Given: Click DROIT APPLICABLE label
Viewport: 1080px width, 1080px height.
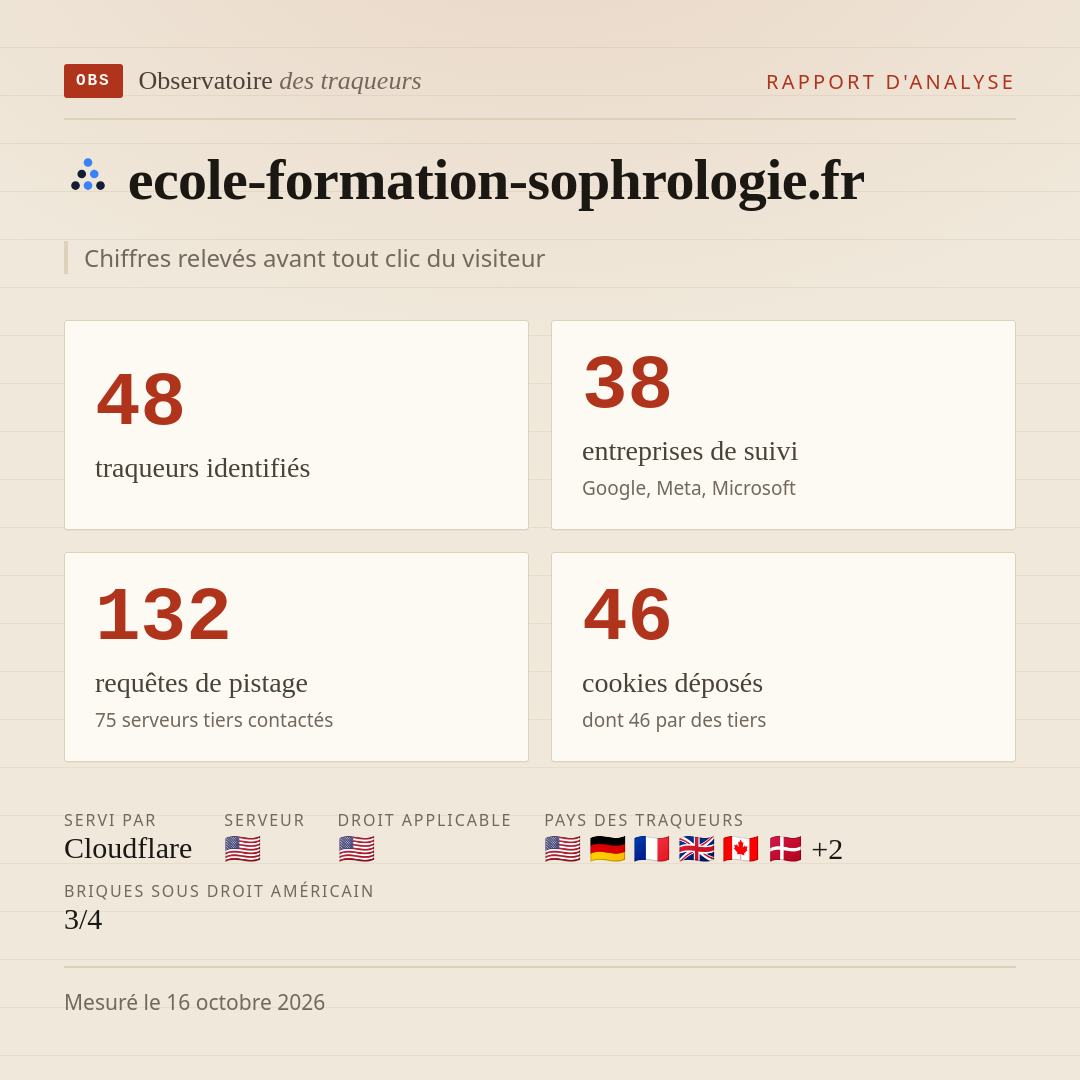Looking at the screenshot, I should [424, 820].
